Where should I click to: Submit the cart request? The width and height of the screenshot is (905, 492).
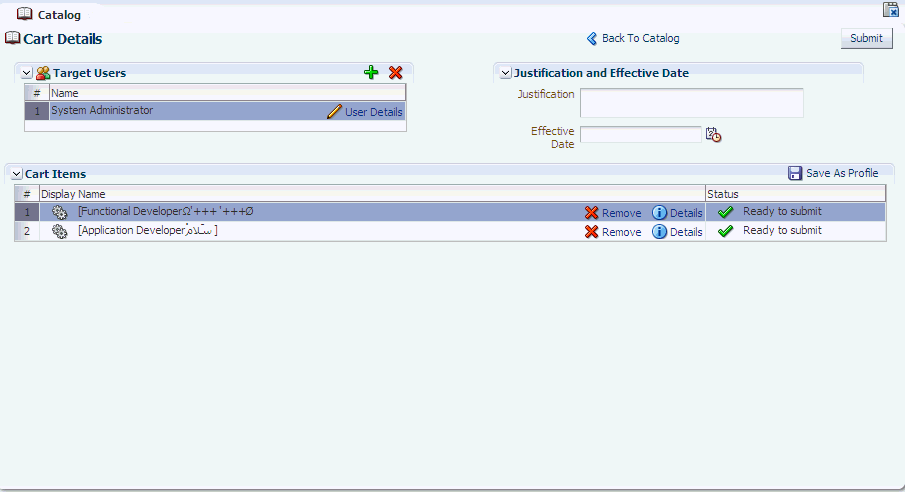[x=866, y=38]
